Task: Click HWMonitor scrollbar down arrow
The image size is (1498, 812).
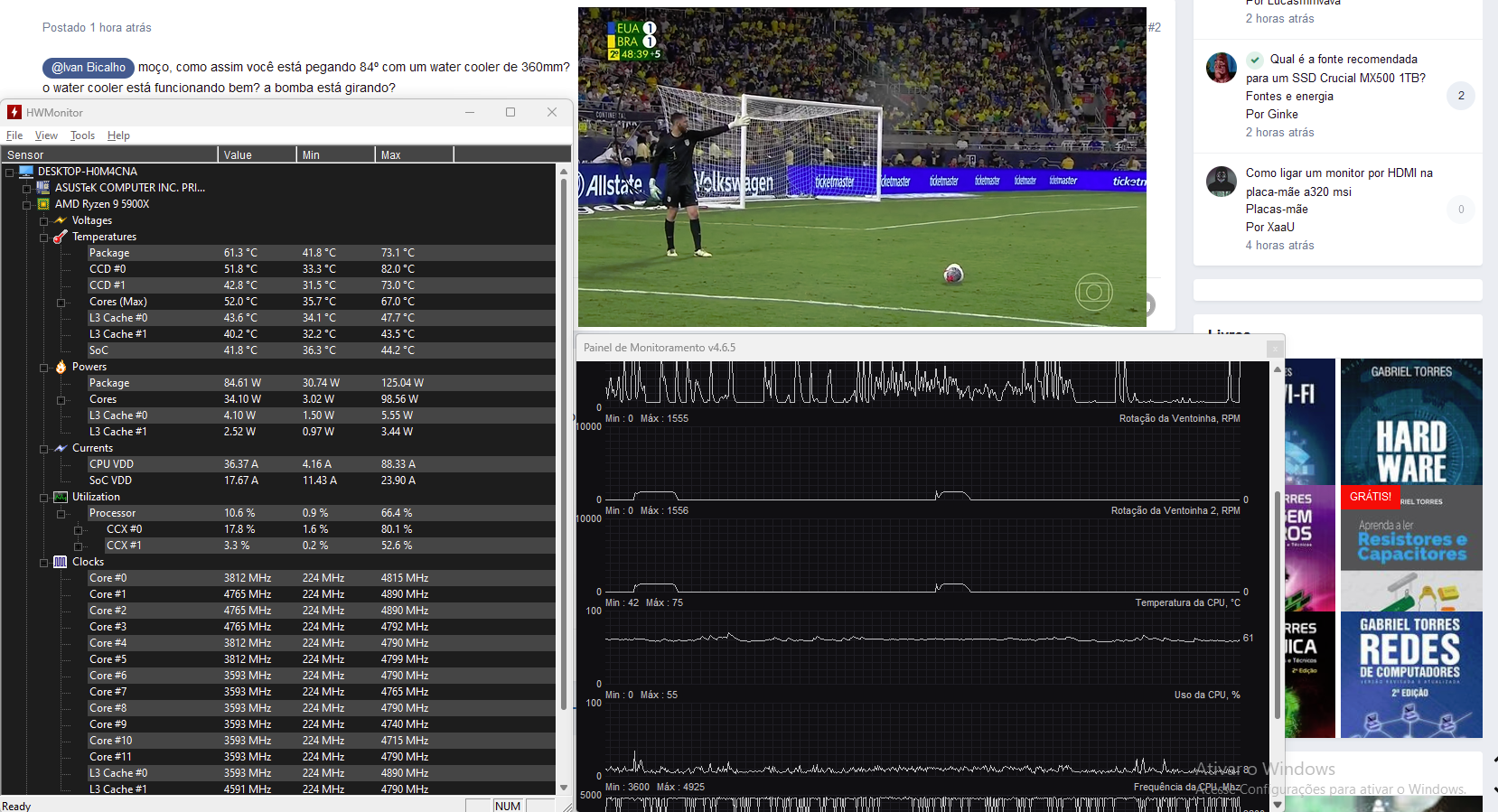Action: (564, 787)
